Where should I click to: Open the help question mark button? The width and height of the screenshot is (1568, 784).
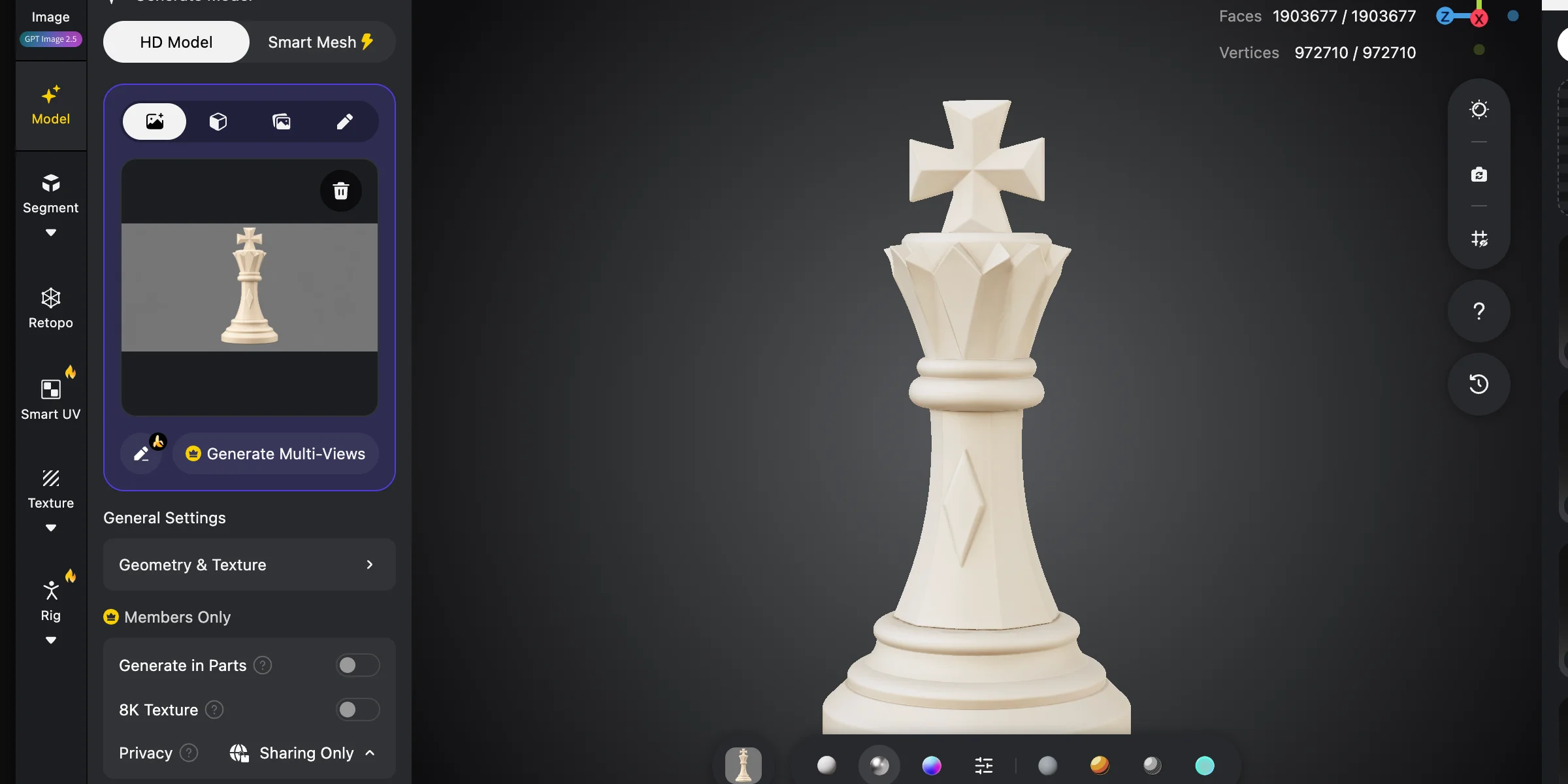pyautogui.click(x=1479, y=311)
